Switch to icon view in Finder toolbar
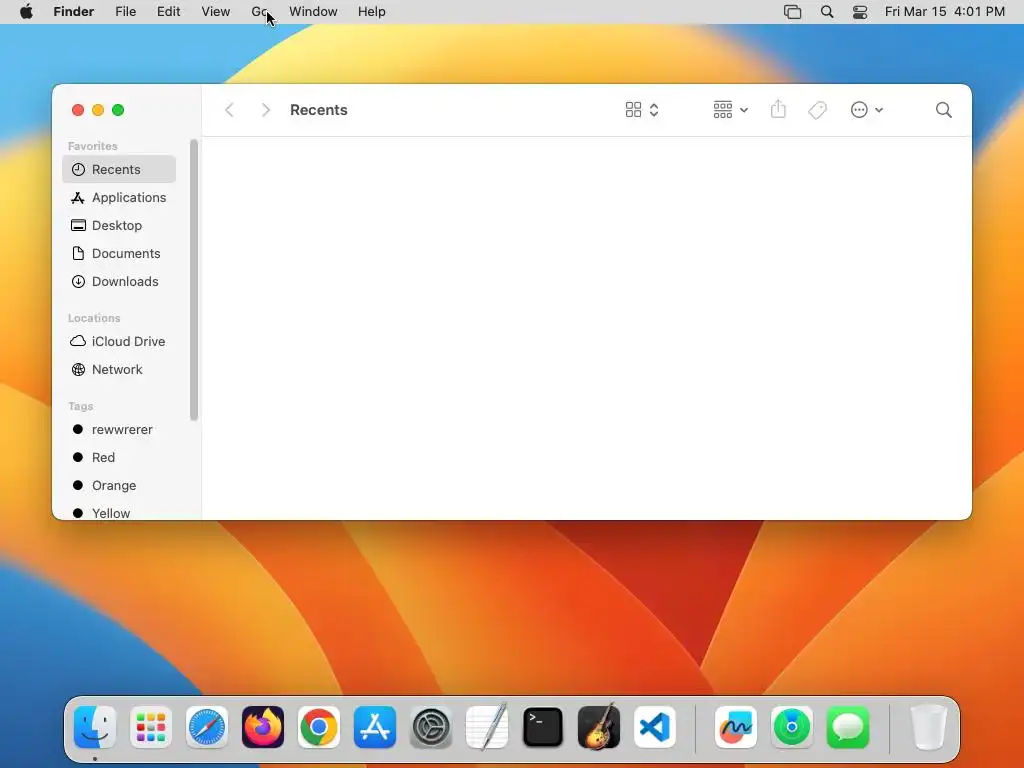The height and width of the screenshot is (768, 1024). [x=633, y=110]
